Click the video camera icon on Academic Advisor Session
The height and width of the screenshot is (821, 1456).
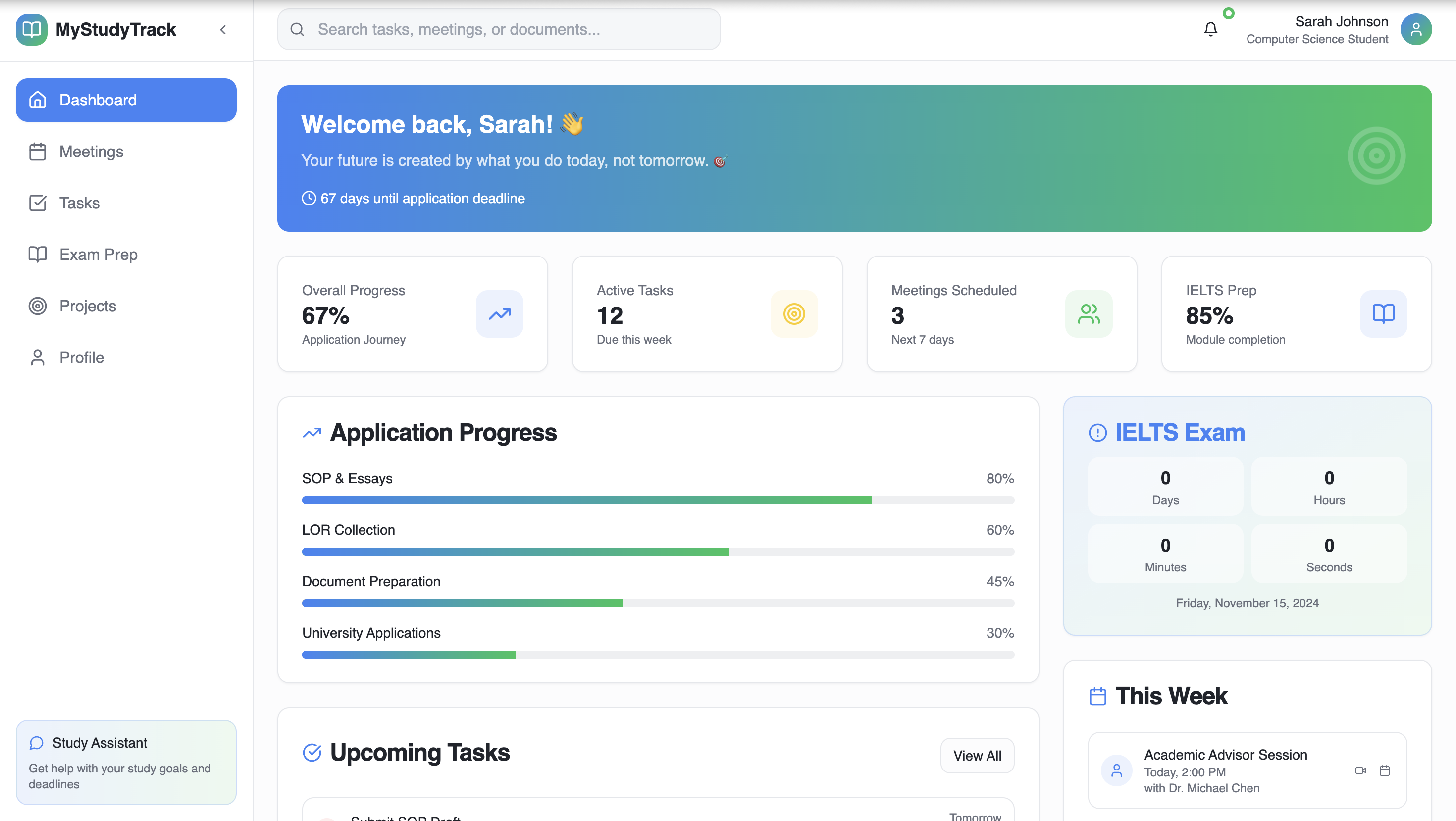1360,770
